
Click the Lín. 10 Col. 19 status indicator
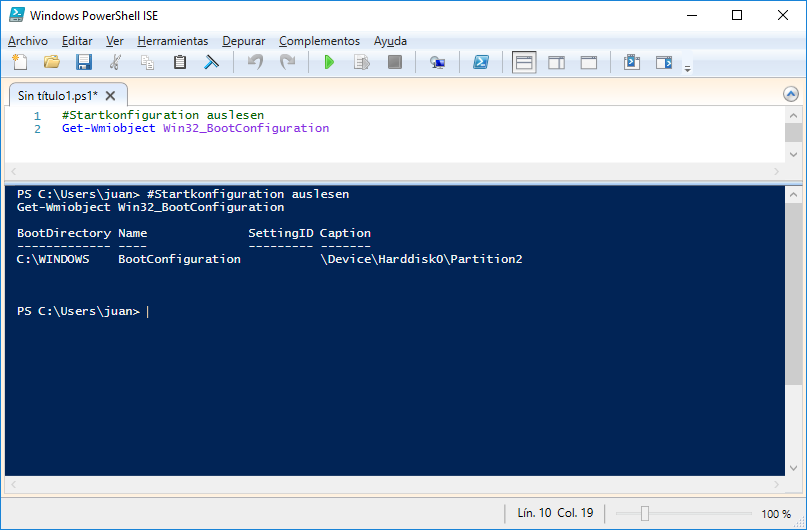[x=555, y=513]
